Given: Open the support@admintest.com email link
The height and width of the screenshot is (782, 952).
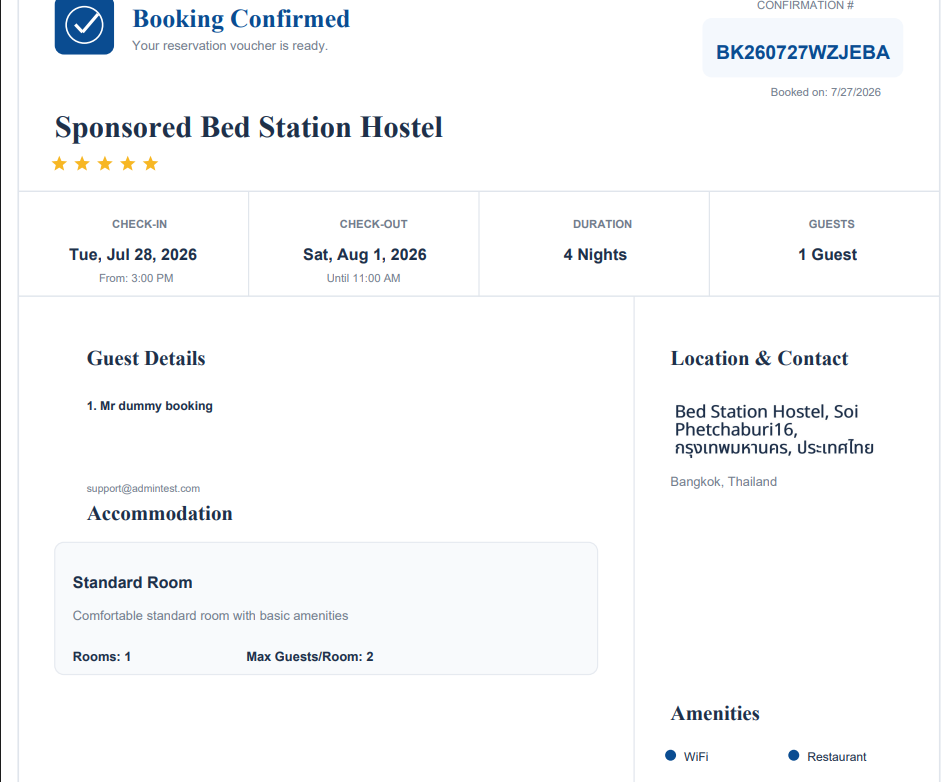Looking at the screenshot, I should click(143, 488).
